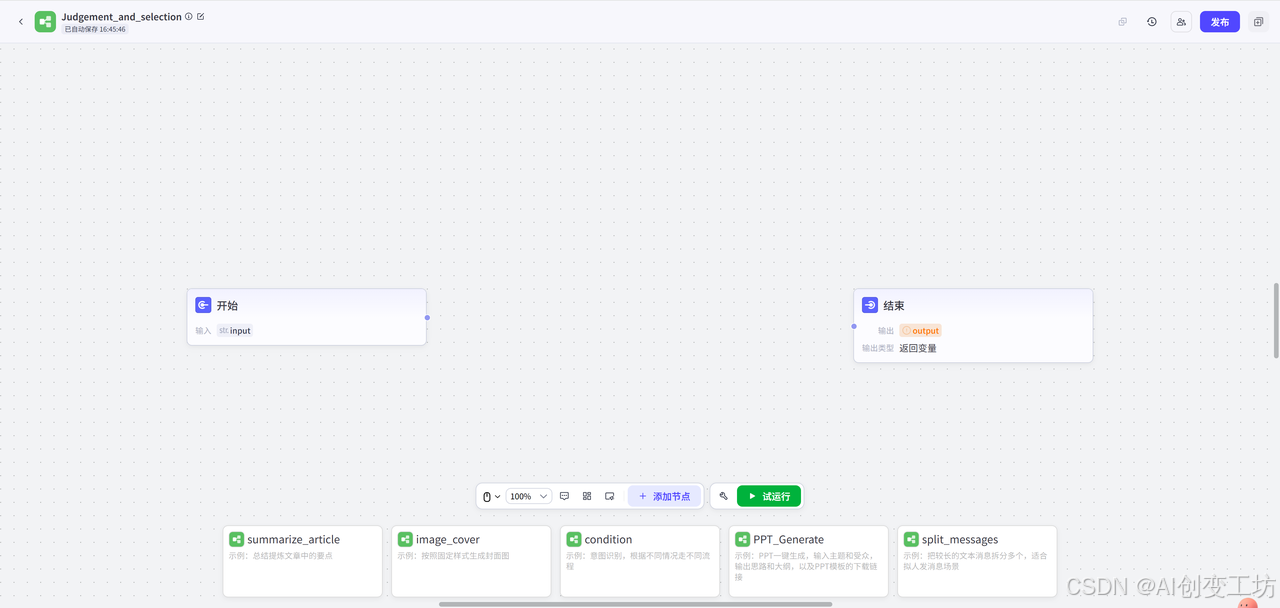Click the summarize_article card icon
Screen dimensions: 1280x608
click(x=237, y=539)
